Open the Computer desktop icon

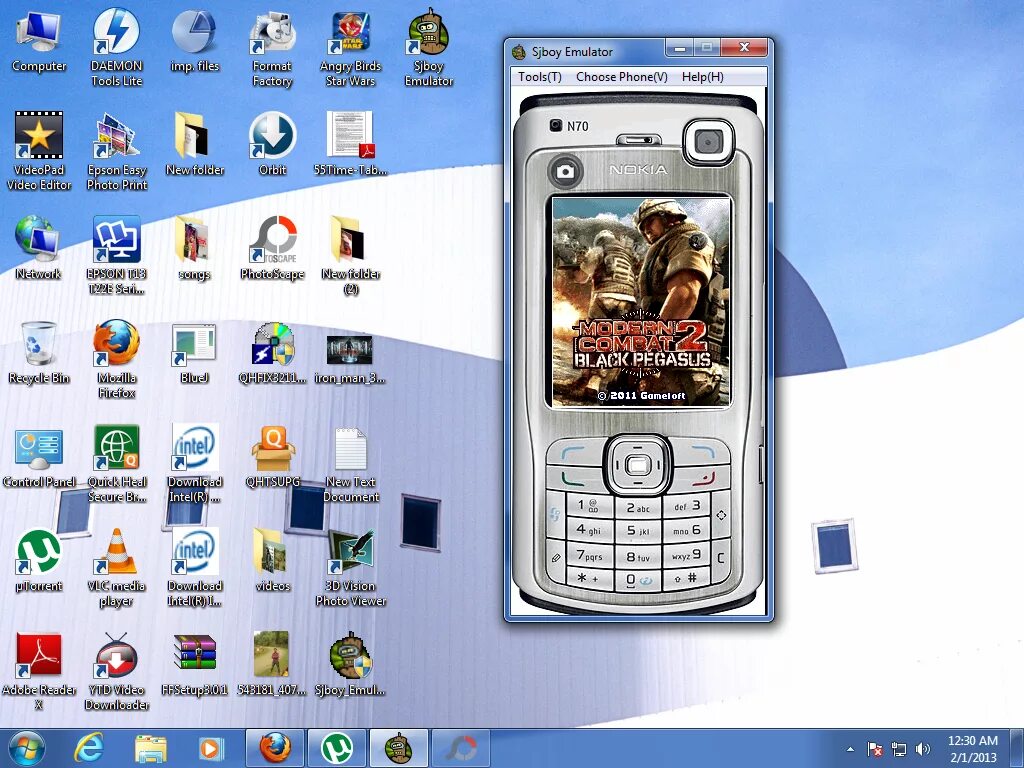pyautogui.click(x=39, y=42)
